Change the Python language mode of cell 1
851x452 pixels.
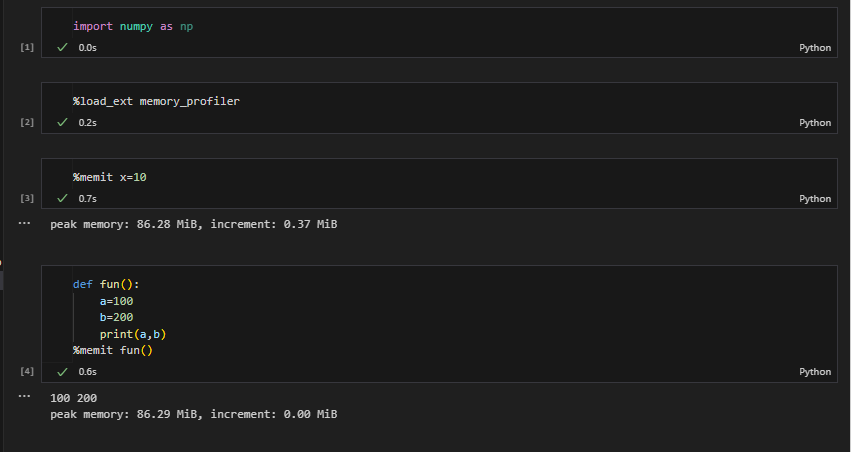tap(815, 48)
